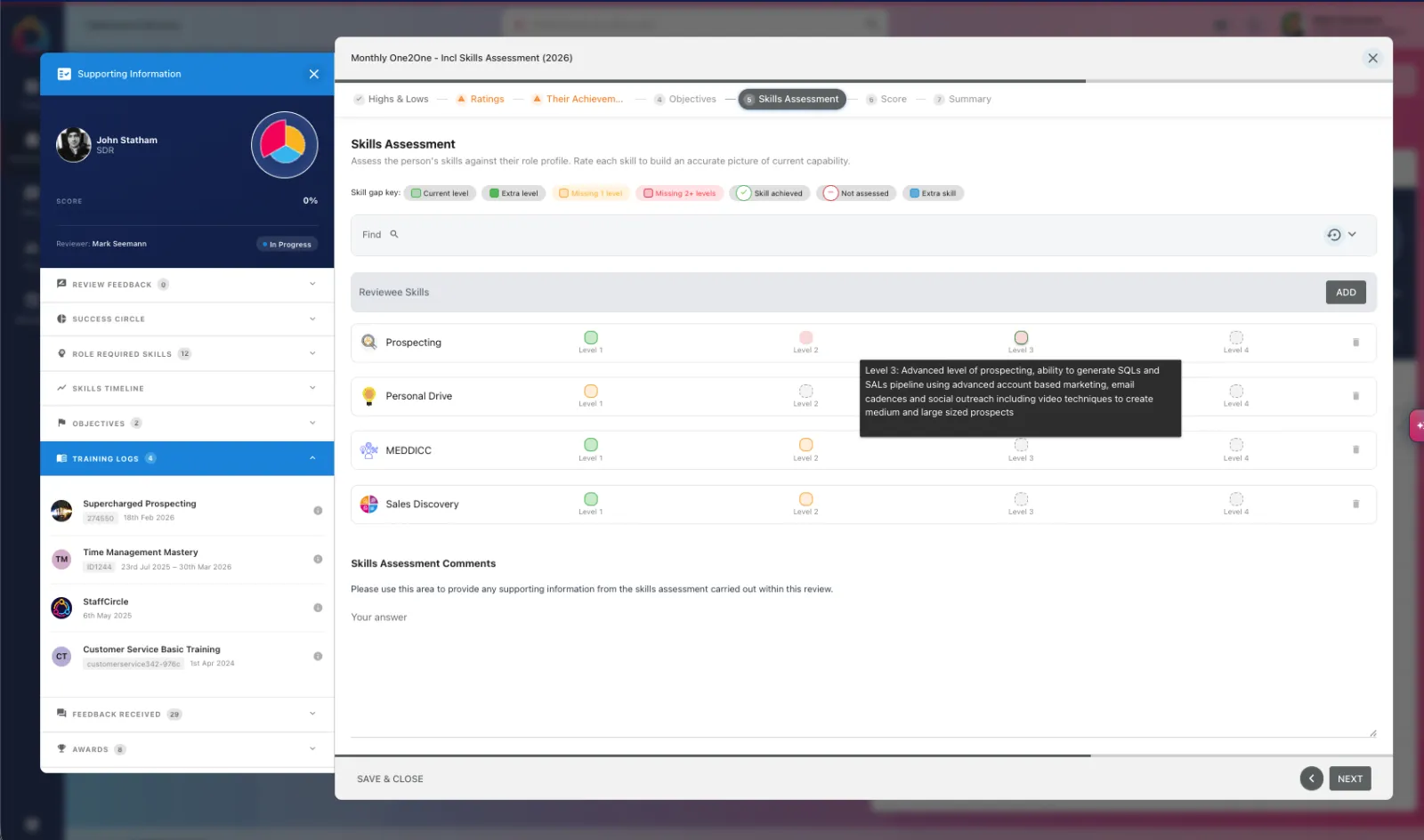Set Sales Discovery to Level 3
Viewport: 1424px width, 840px height.
coord(1021,499)
